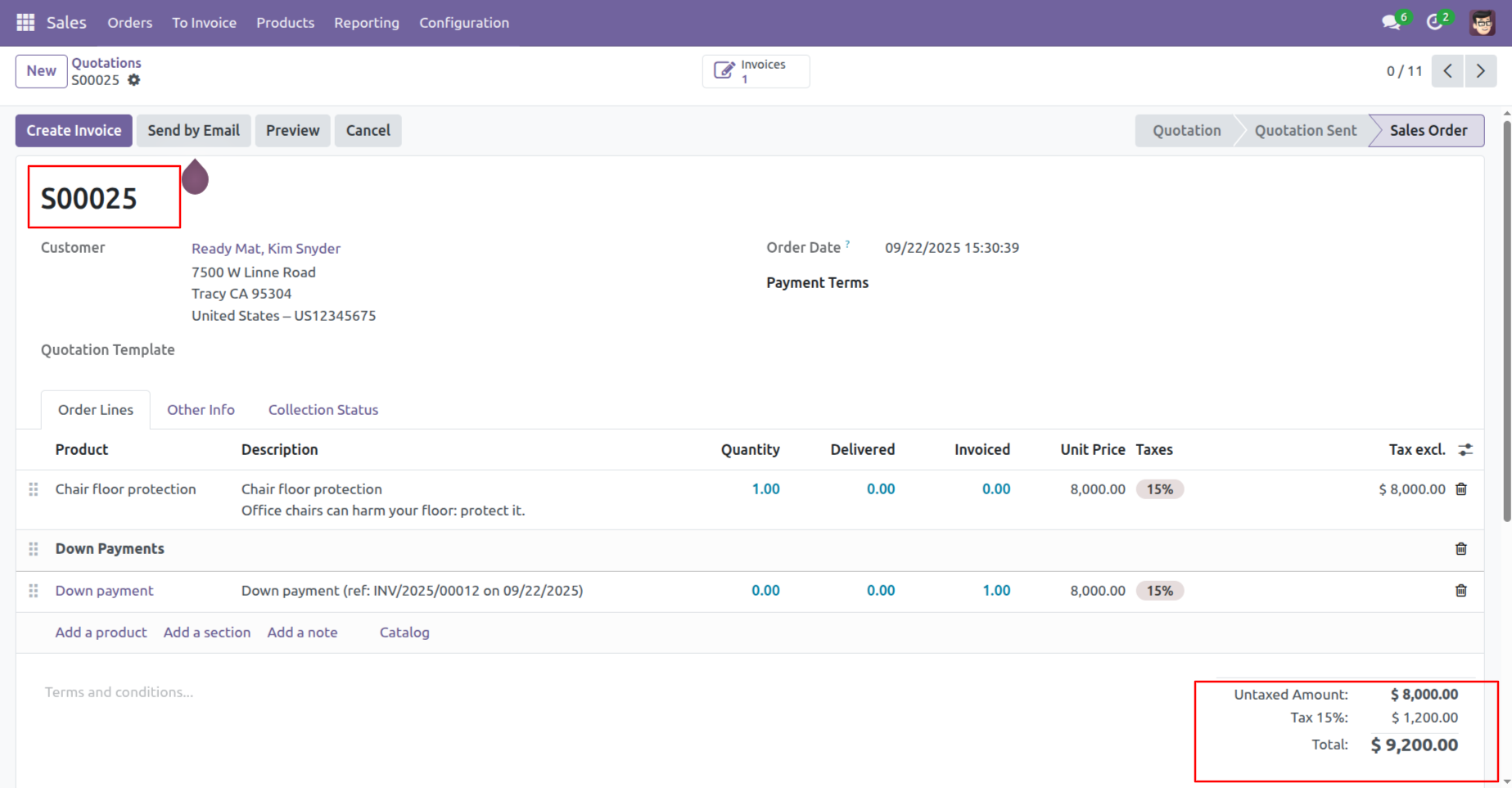Open the column settings adjust icon

click(x=1465, y=449)
